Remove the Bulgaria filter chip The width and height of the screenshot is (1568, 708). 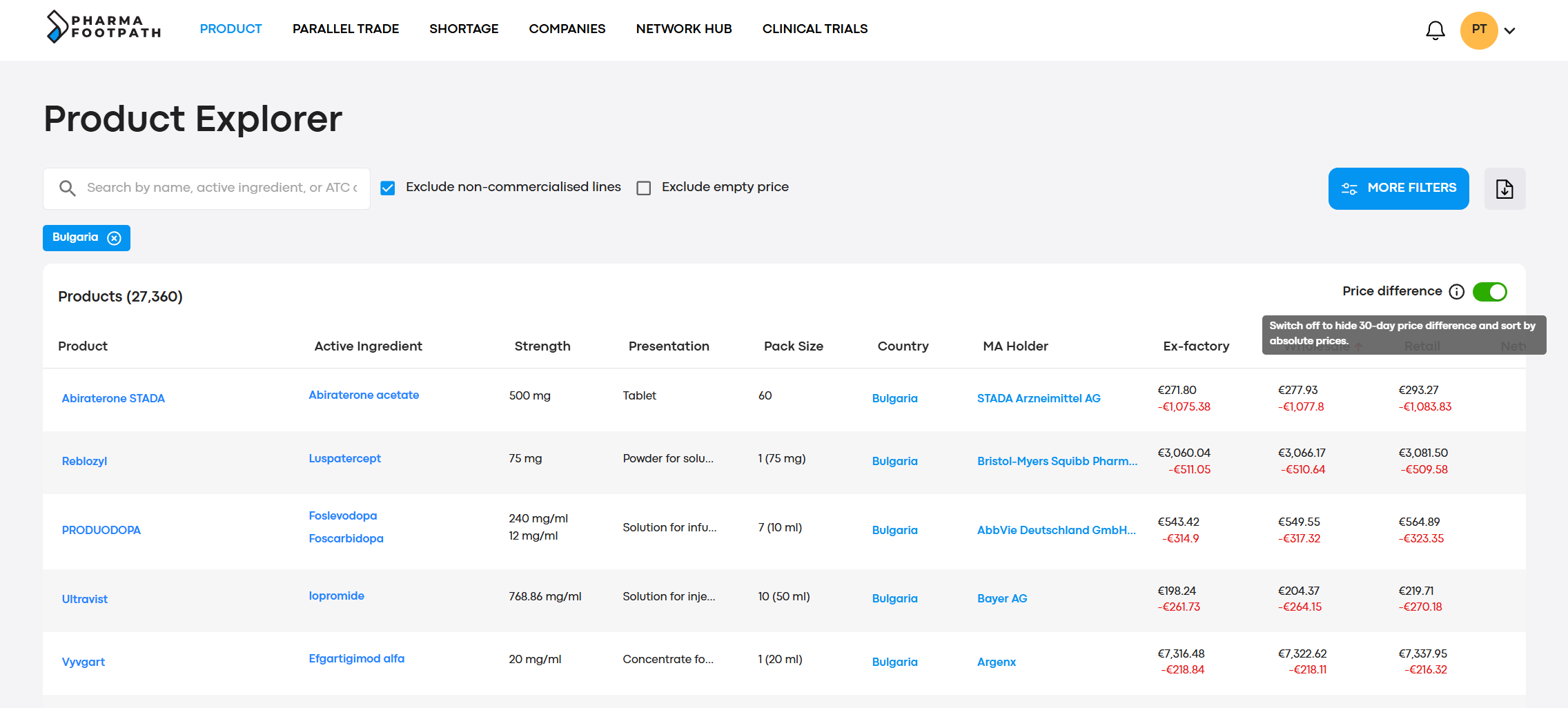click(115, 238)
